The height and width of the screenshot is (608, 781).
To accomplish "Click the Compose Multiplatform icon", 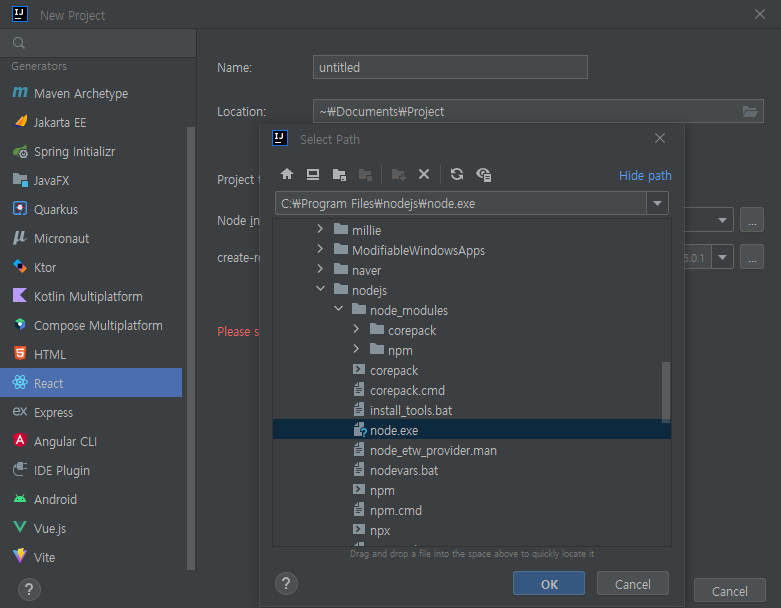I will click(19, 324).
